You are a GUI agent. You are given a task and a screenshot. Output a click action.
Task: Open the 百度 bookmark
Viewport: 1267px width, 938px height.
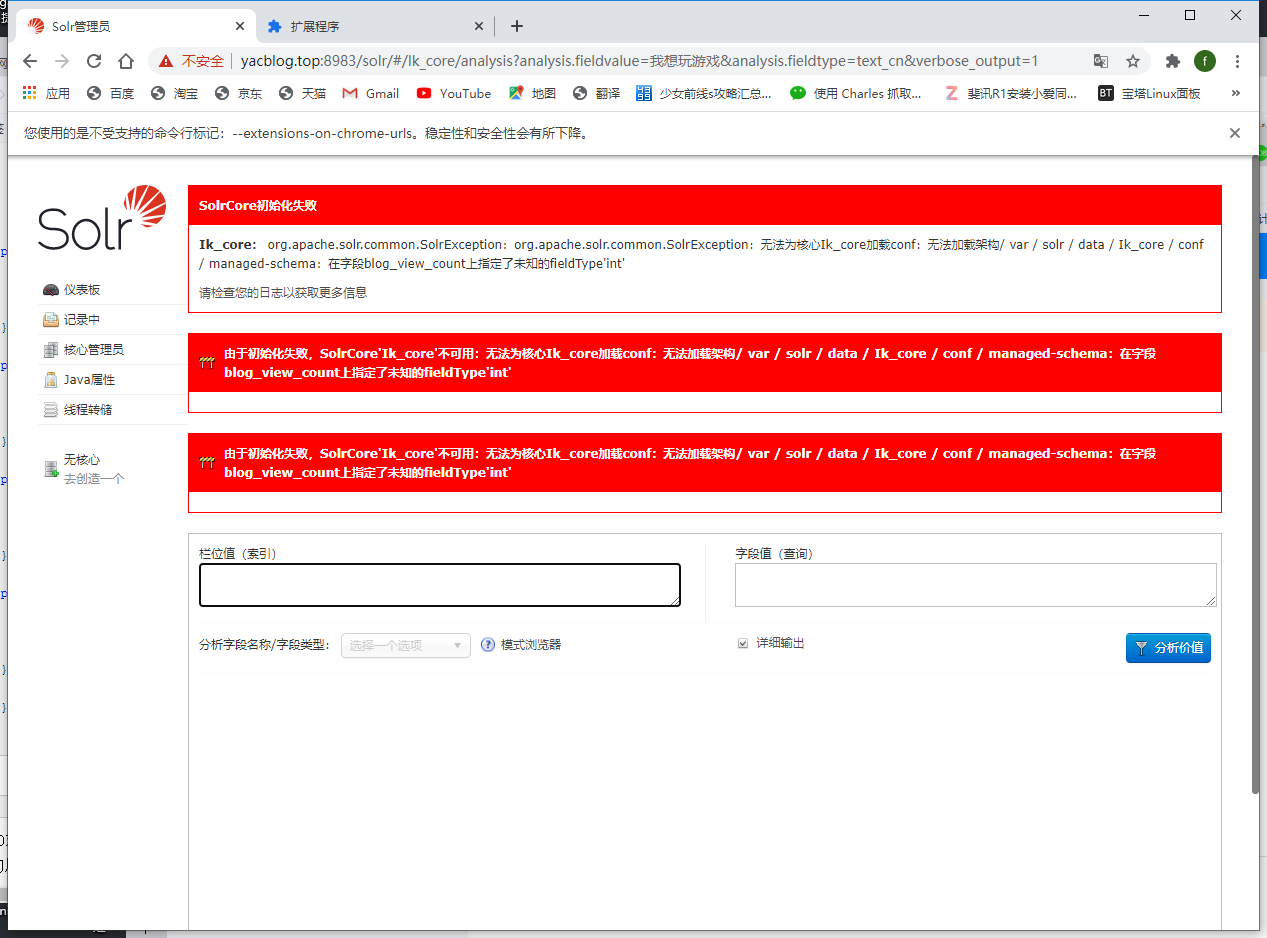pyautogui.click(x=110, y=93)
